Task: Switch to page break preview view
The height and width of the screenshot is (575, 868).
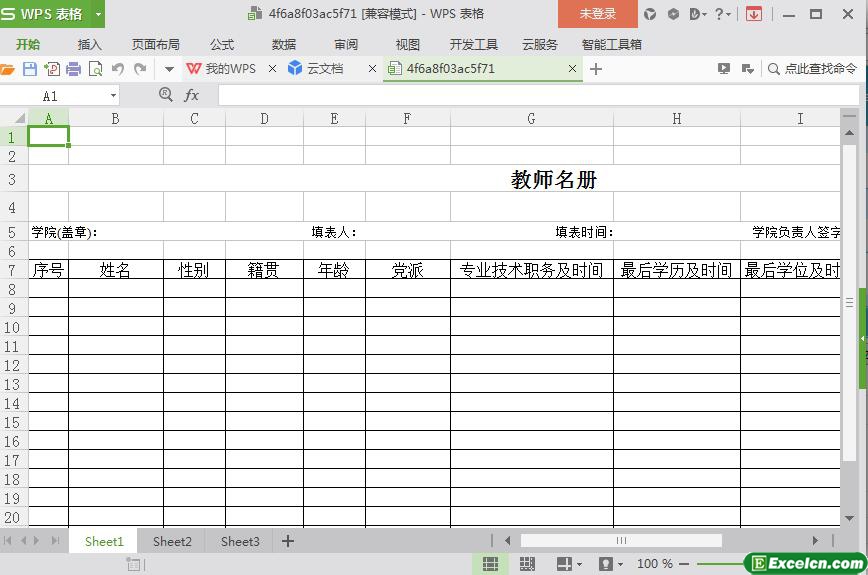Action: pyautogui.click(x=527, y=564)
